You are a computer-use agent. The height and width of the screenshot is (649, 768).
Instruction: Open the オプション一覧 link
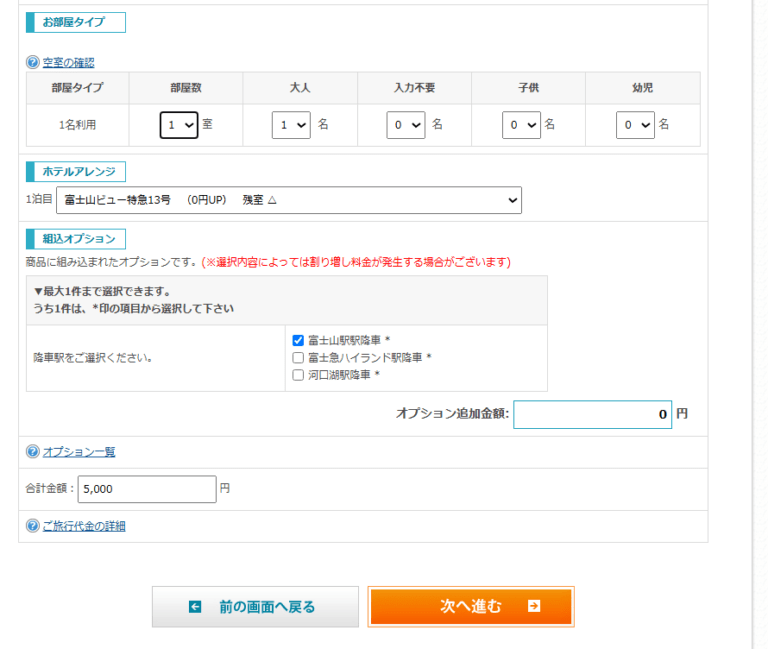pyautogui.click(x=78, y=452)
